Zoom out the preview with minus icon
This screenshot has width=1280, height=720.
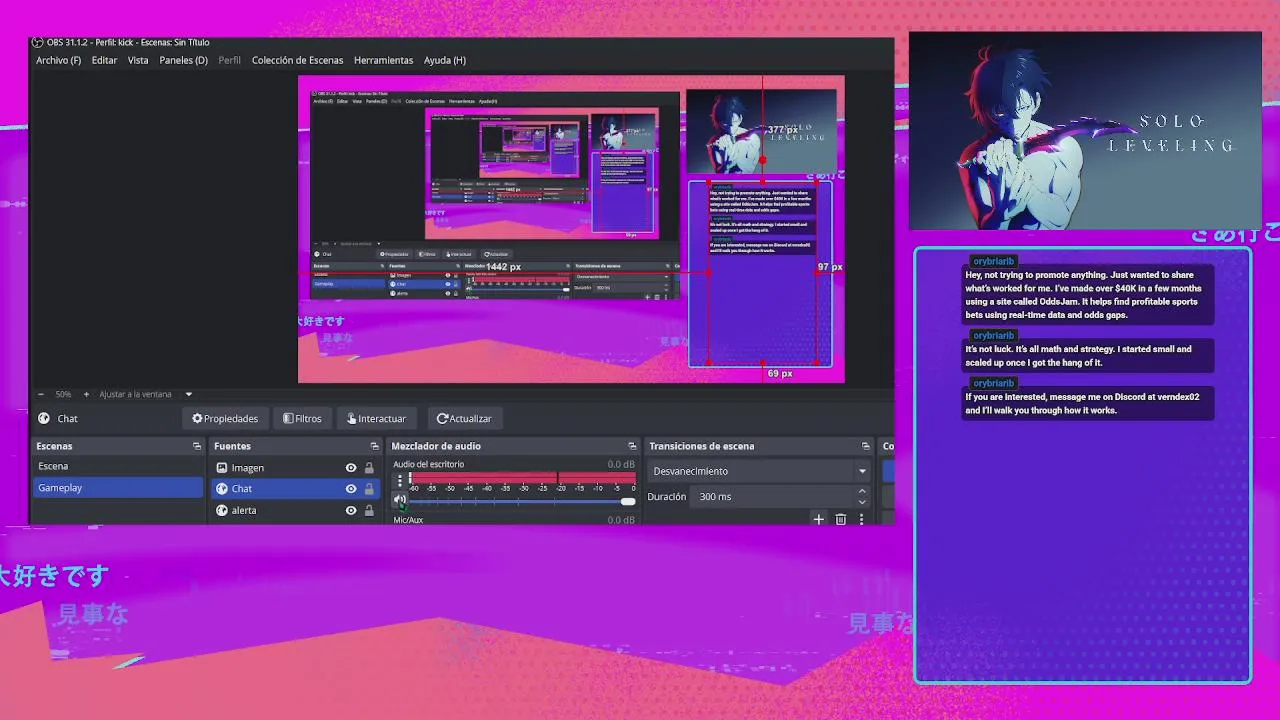[40, 394]
